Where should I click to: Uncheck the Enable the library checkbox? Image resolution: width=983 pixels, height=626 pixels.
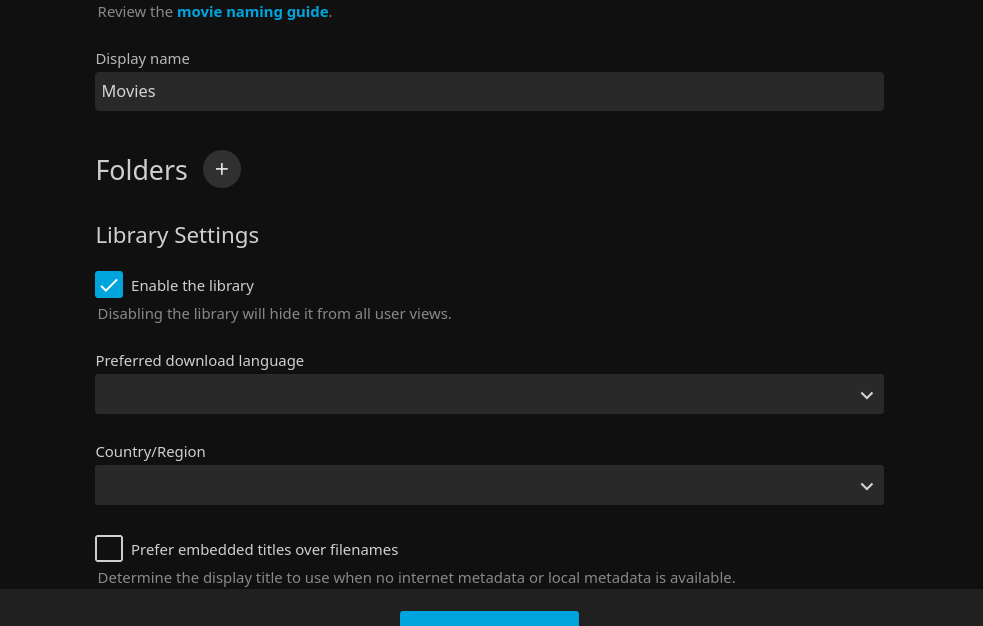tap(109, 284)
